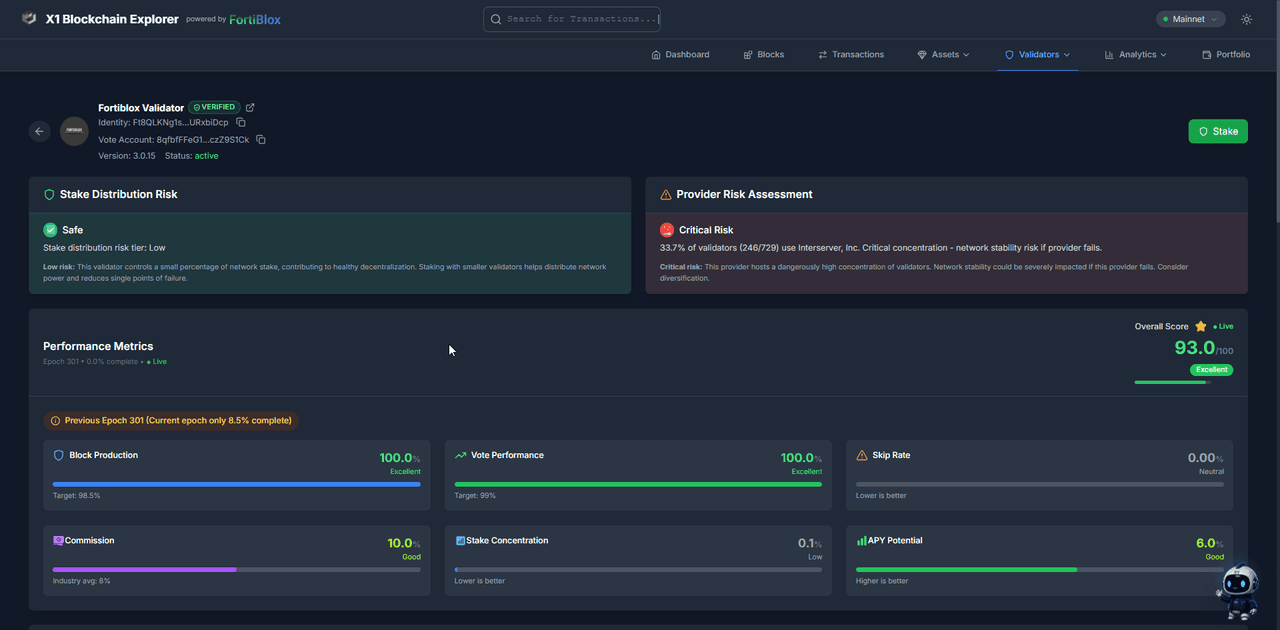Click the Safe green check icon
The width and height of the screenshot is (1280, 630).
tap(50, 230)
